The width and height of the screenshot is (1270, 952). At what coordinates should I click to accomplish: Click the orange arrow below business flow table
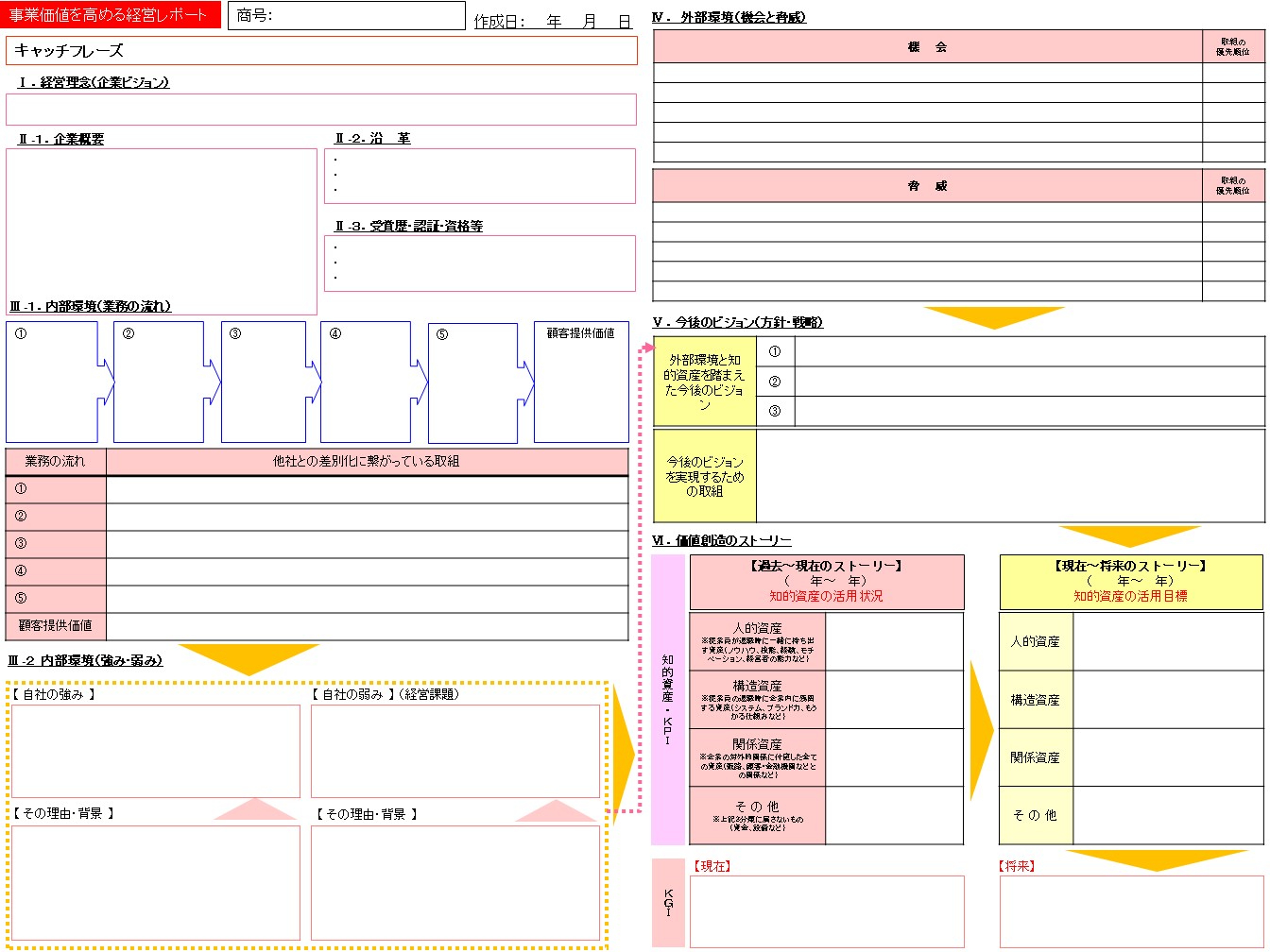(x=249, y=659)
